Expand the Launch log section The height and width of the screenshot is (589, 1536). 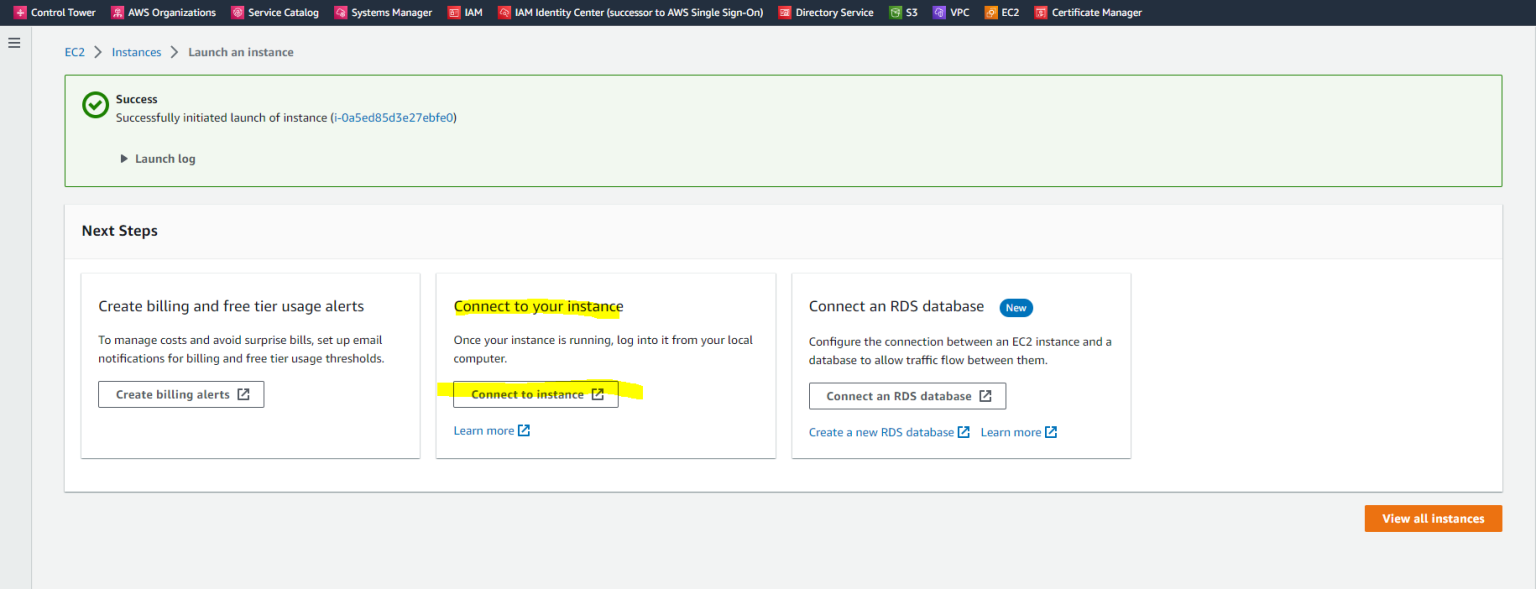coord(157,158)
